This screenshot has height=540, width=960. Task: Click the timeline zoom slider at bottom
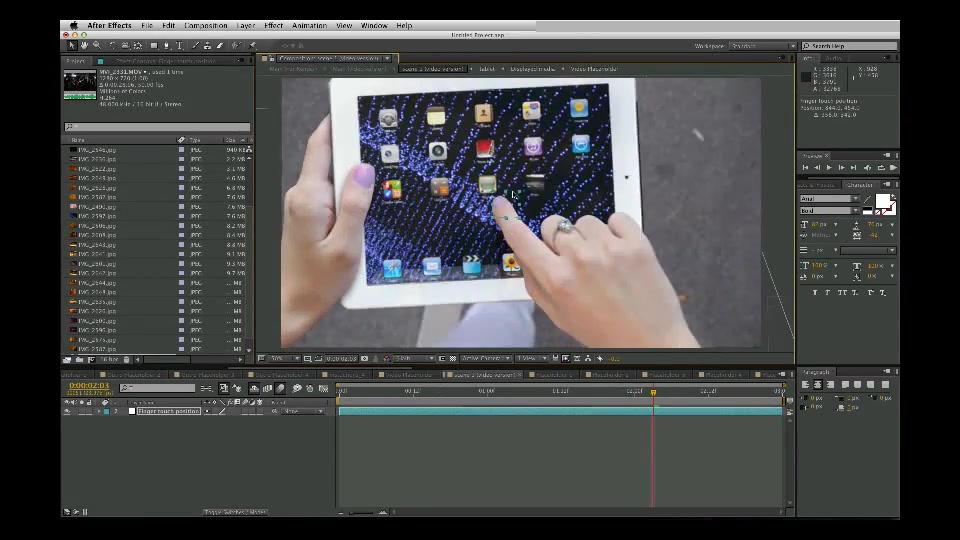[361, 512]
